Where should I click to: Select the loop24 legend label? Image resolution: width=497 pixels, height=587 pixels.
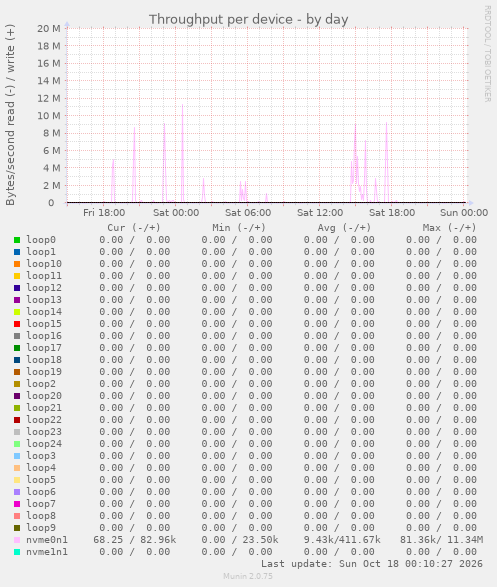pos(44,444)
